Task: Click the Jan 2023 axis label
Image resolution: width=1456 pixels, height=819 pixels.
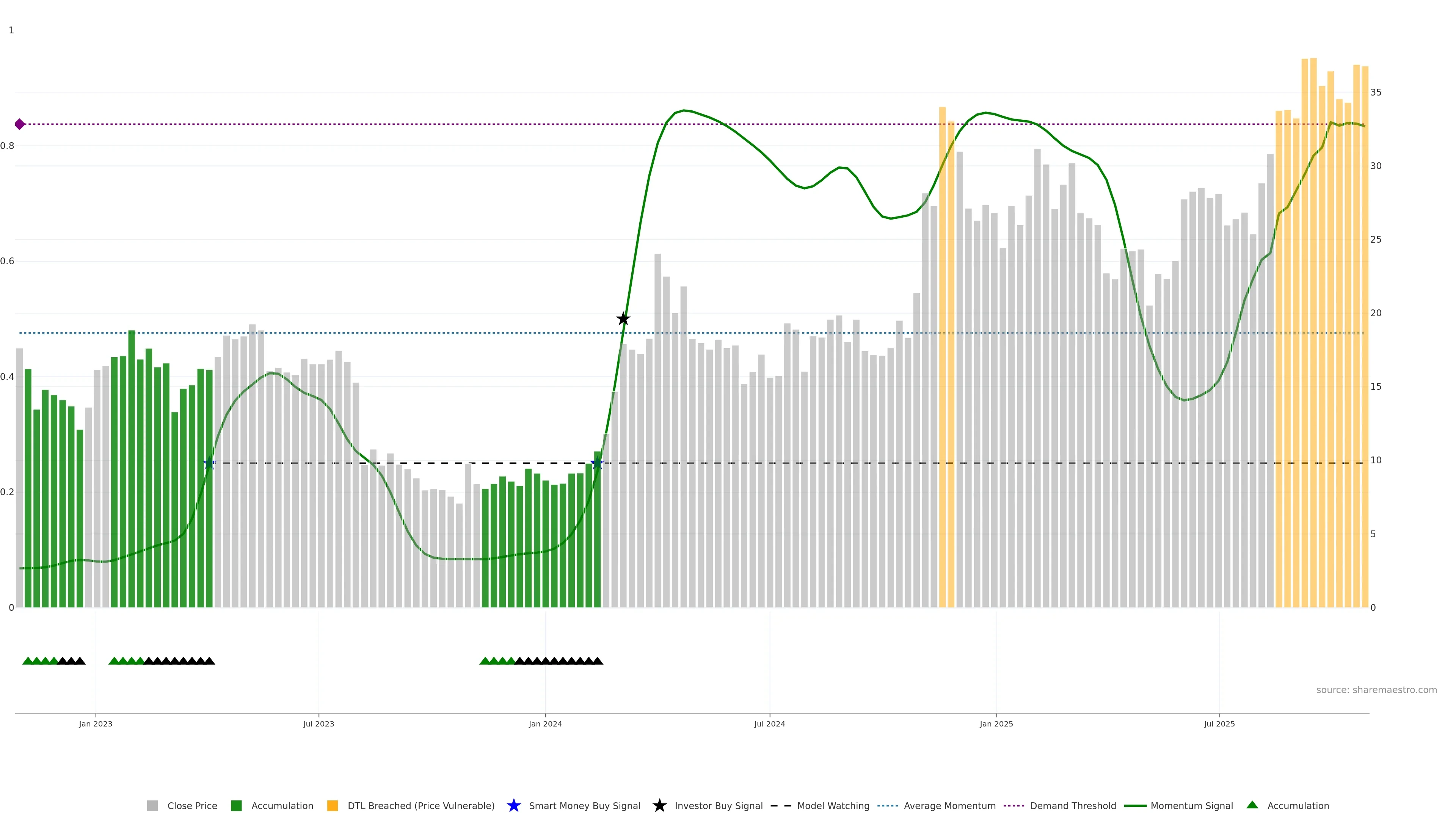Action: point(96,723)
